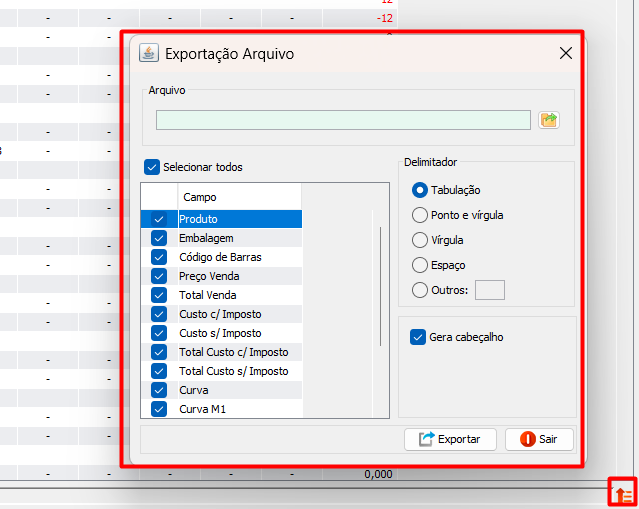Screen dimensions: 639x509
Task: Select the Outros delimiter radio button
Action: [420, 290]
